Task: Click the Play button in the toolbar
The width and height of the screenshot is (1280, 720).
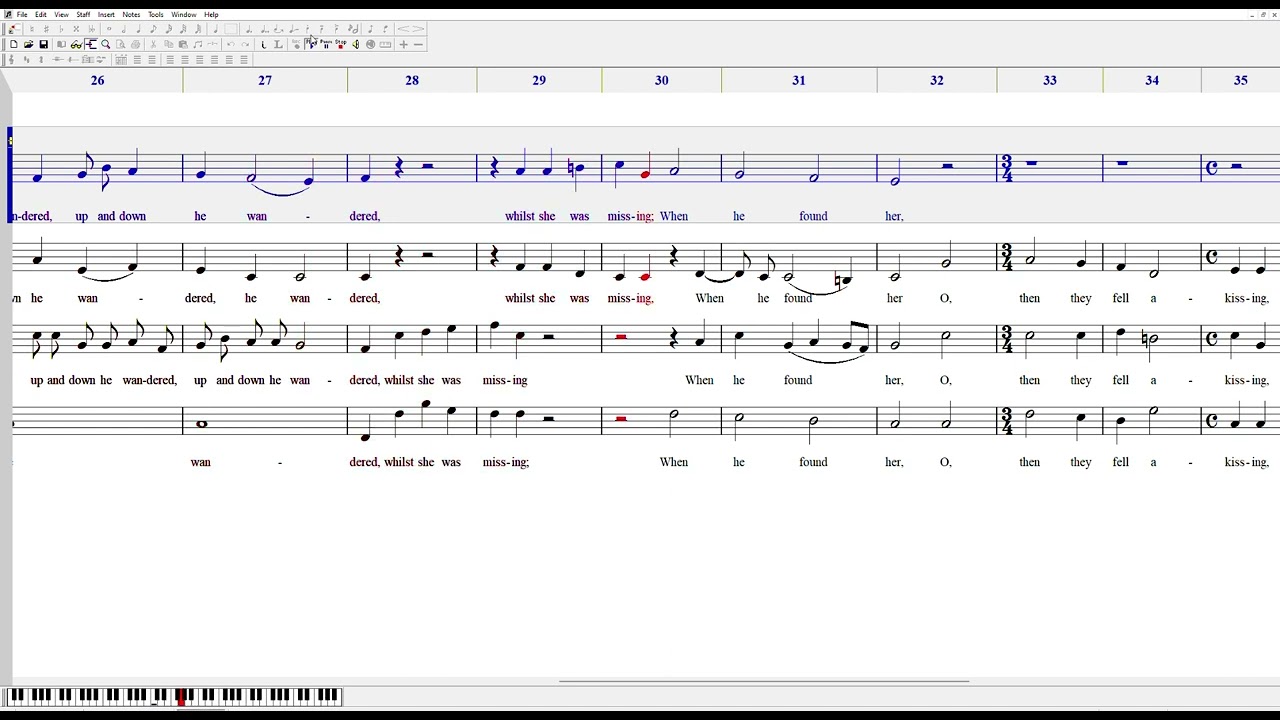Action: (x=312, y=44)
